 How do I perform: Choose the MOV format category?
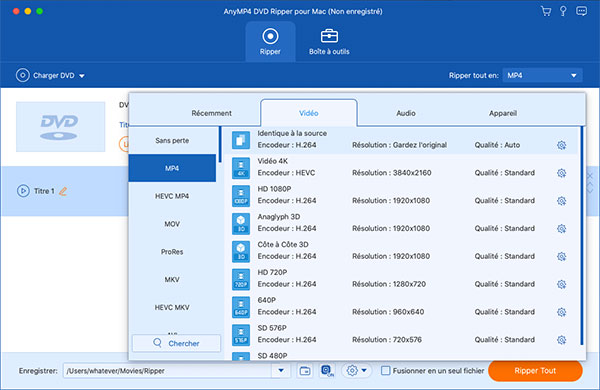(172, 224)
